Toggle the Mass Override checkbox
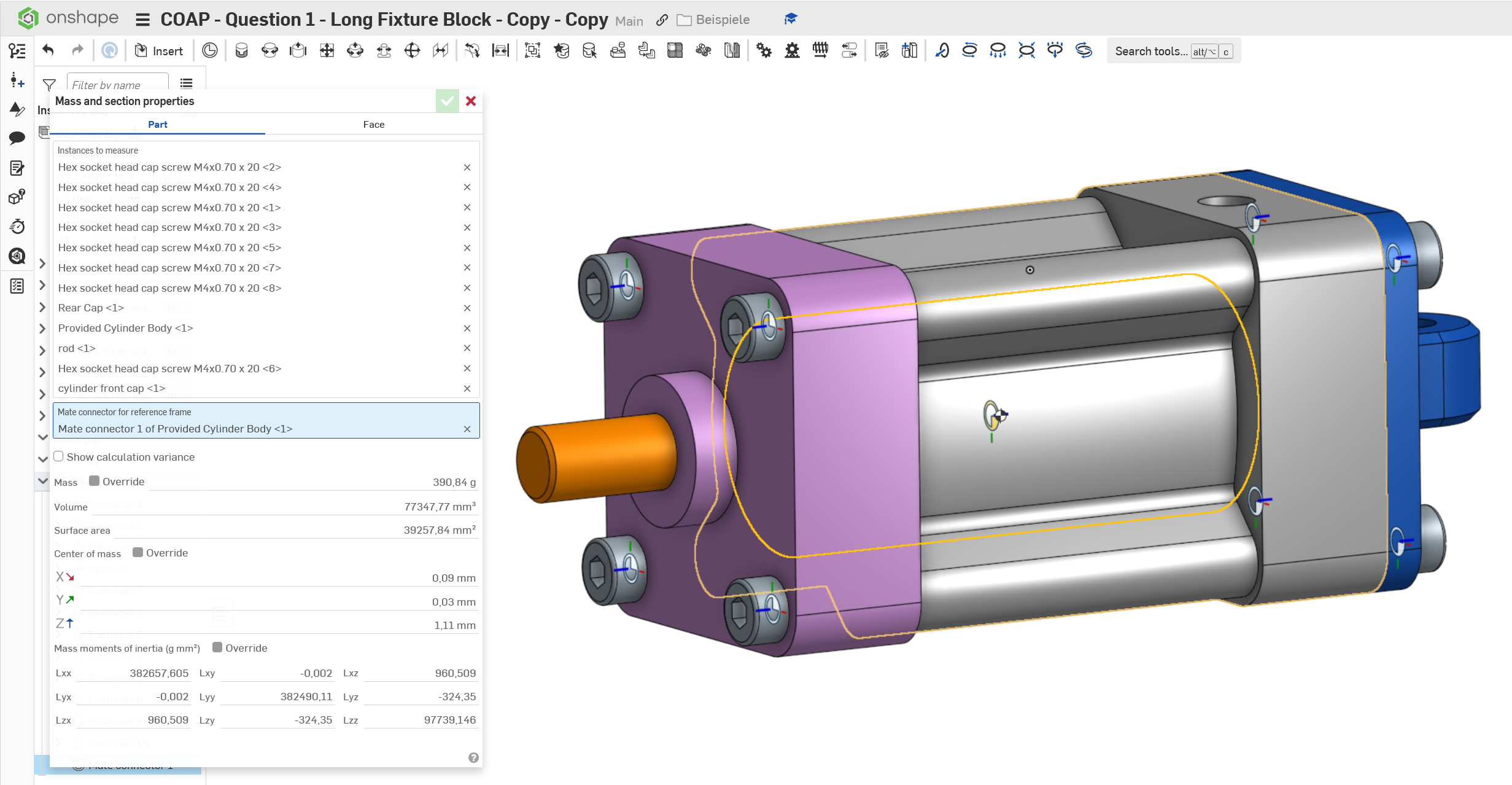 click(95, 481)
